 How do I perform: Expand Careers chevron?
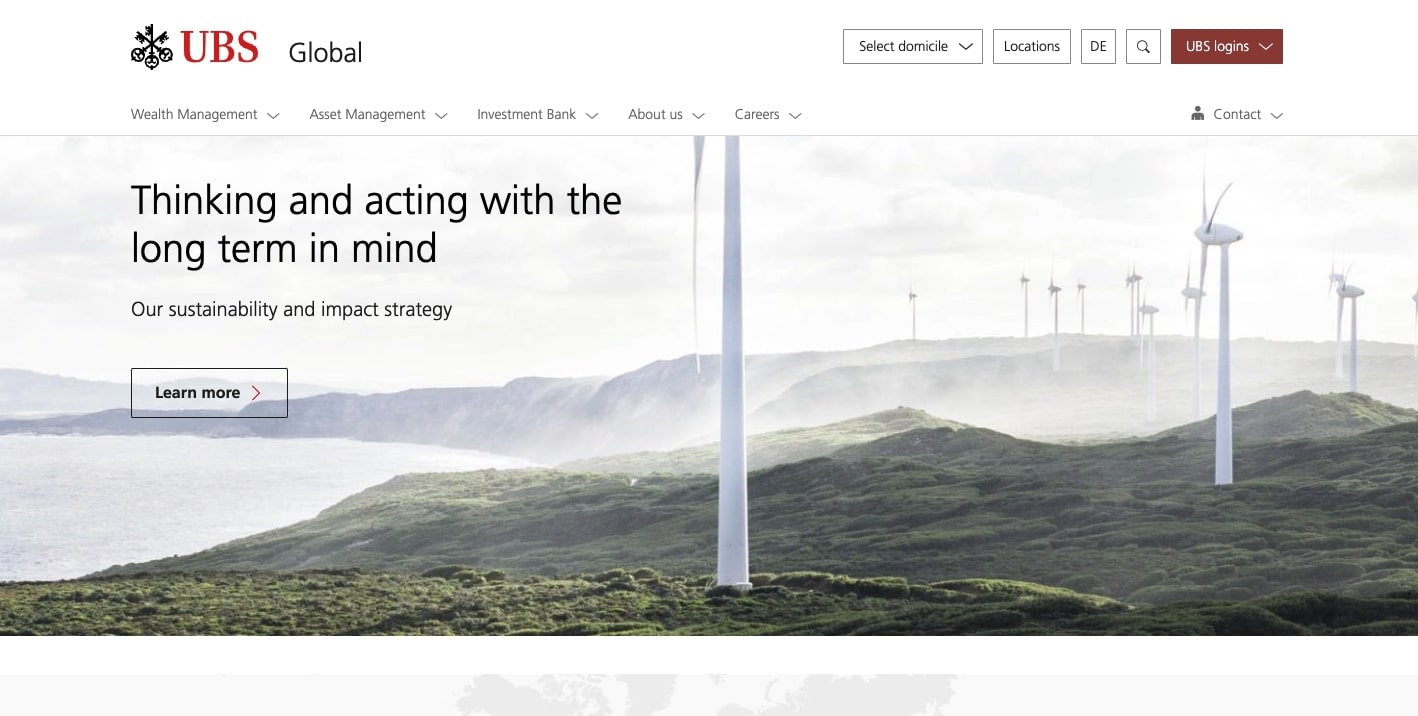pos(795,116)
